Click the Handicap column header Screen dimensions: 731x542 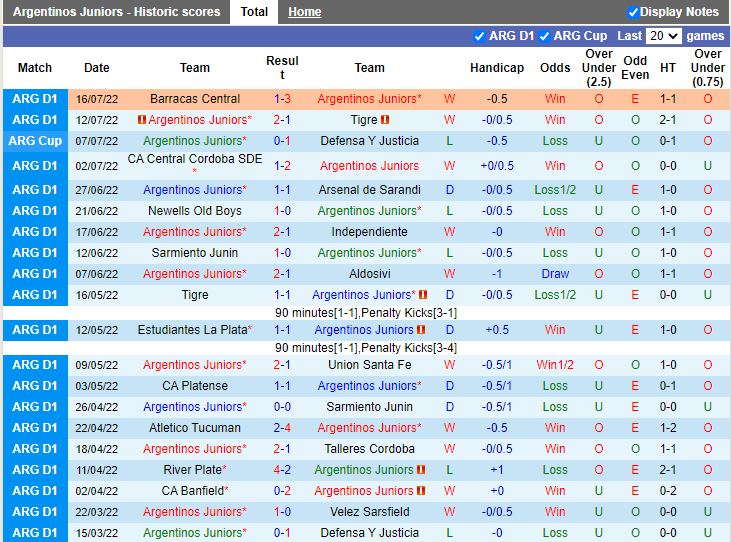(x=497, y=68)
